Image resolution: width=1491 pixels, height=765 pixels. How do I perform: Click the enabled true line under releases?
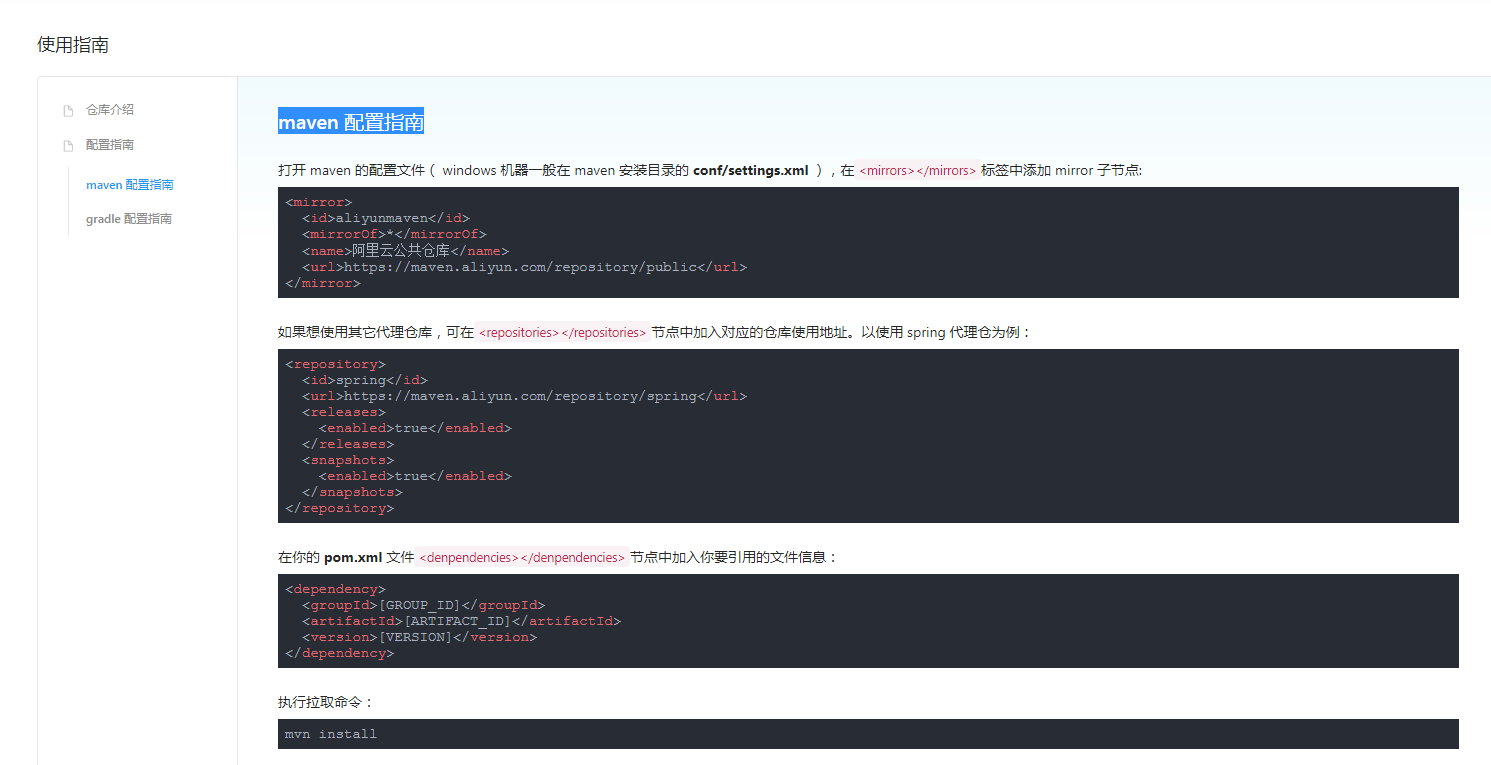[415, 428]
